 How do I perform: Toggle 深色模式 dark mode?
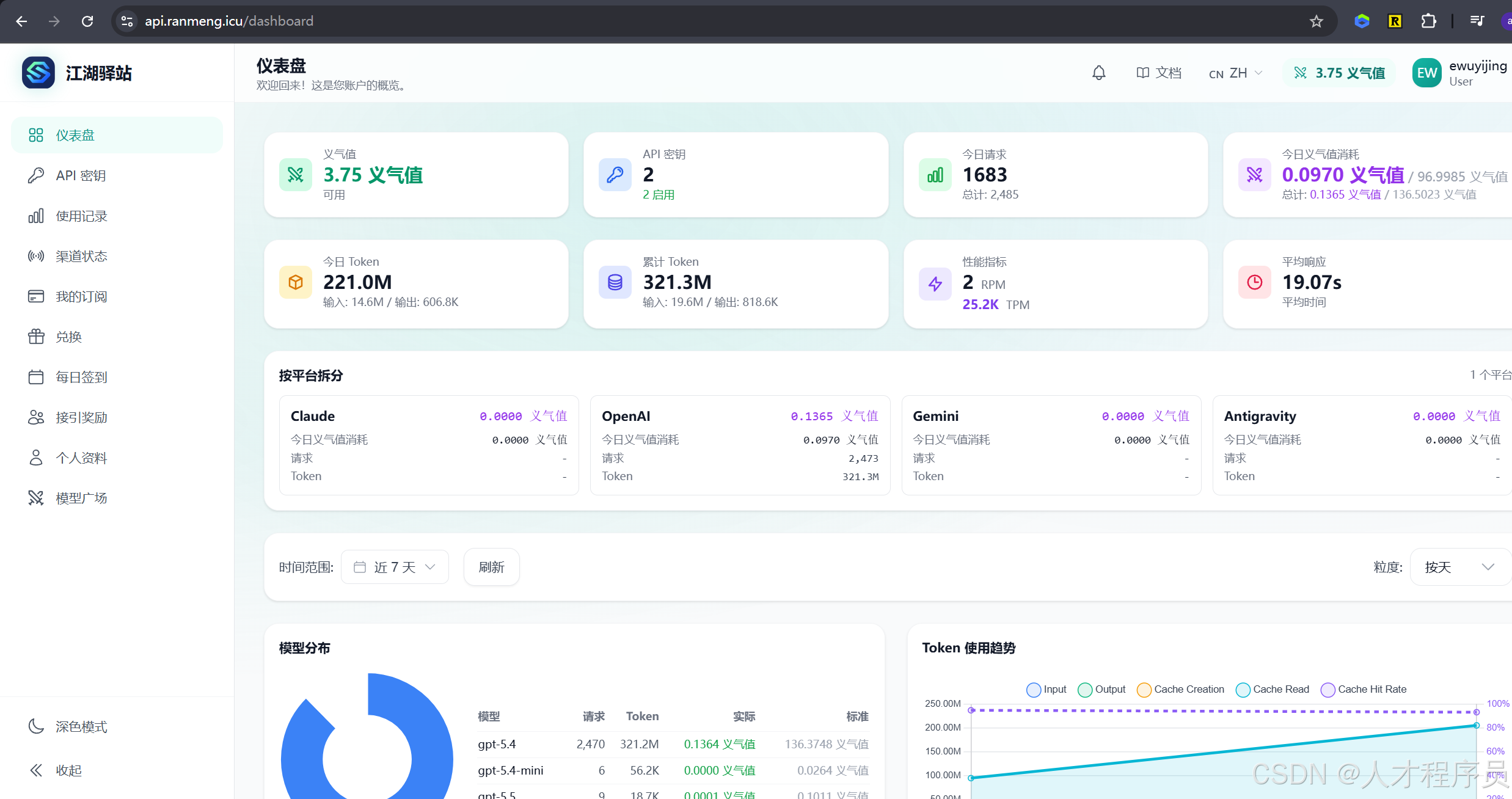click(117, 726)
